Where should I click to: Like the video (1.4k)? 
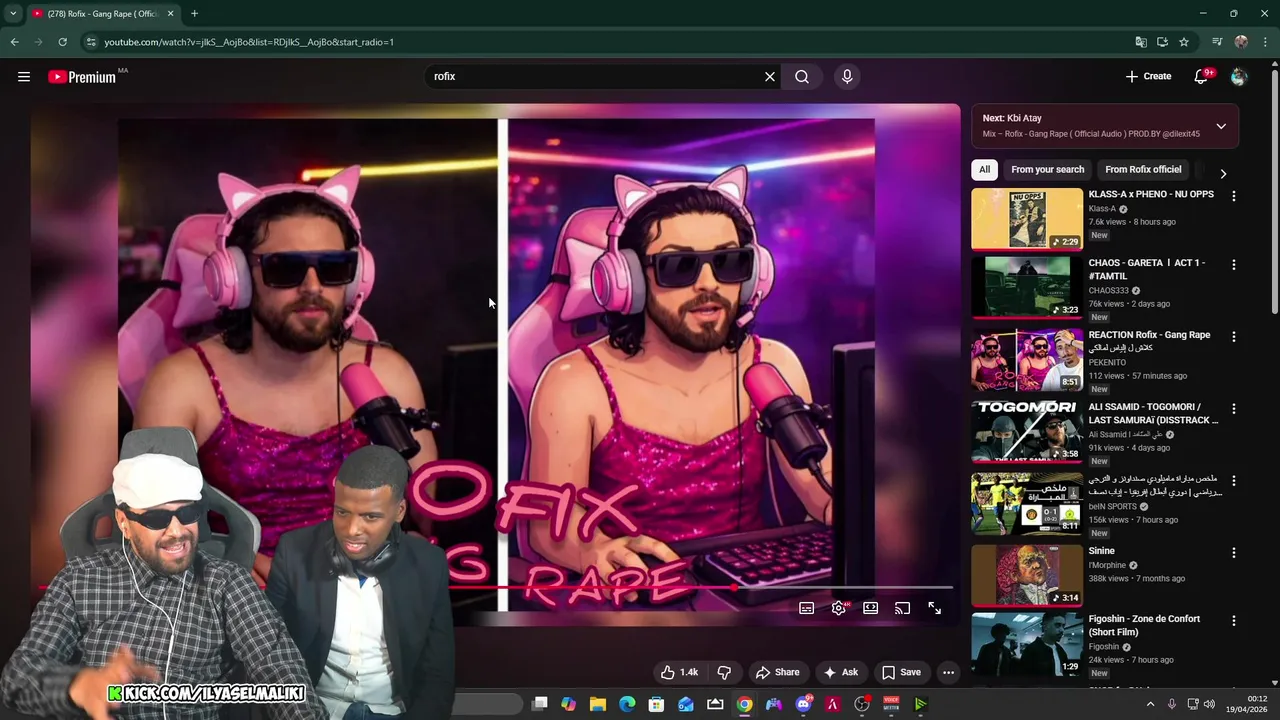click(x=679, y=672)
